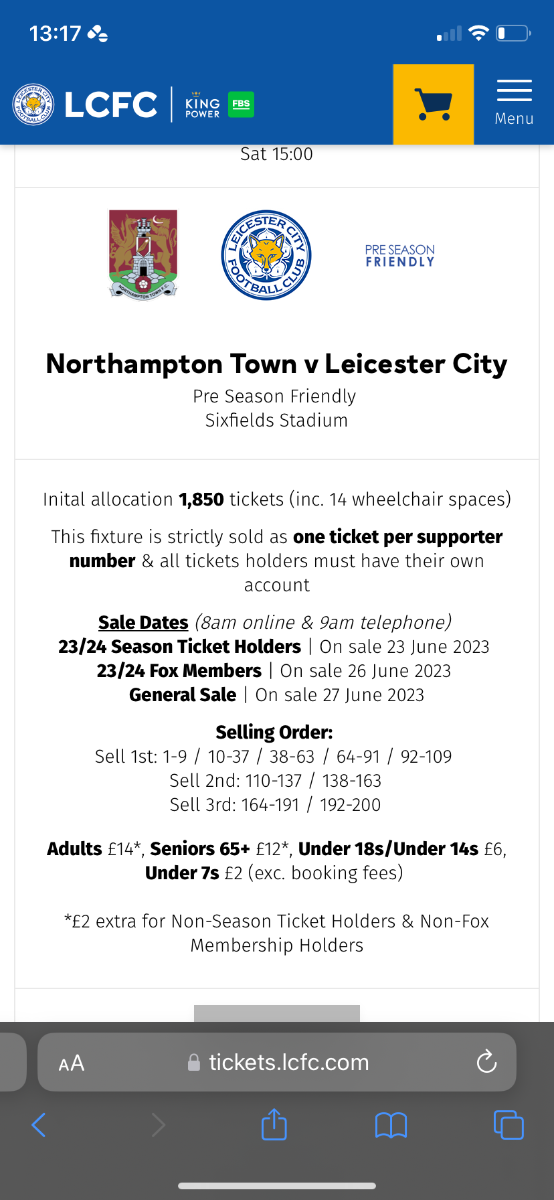Open the yellow shopping cart
Image resolution: width=554 pixels, height=1200 pixels.
(433, 104)
